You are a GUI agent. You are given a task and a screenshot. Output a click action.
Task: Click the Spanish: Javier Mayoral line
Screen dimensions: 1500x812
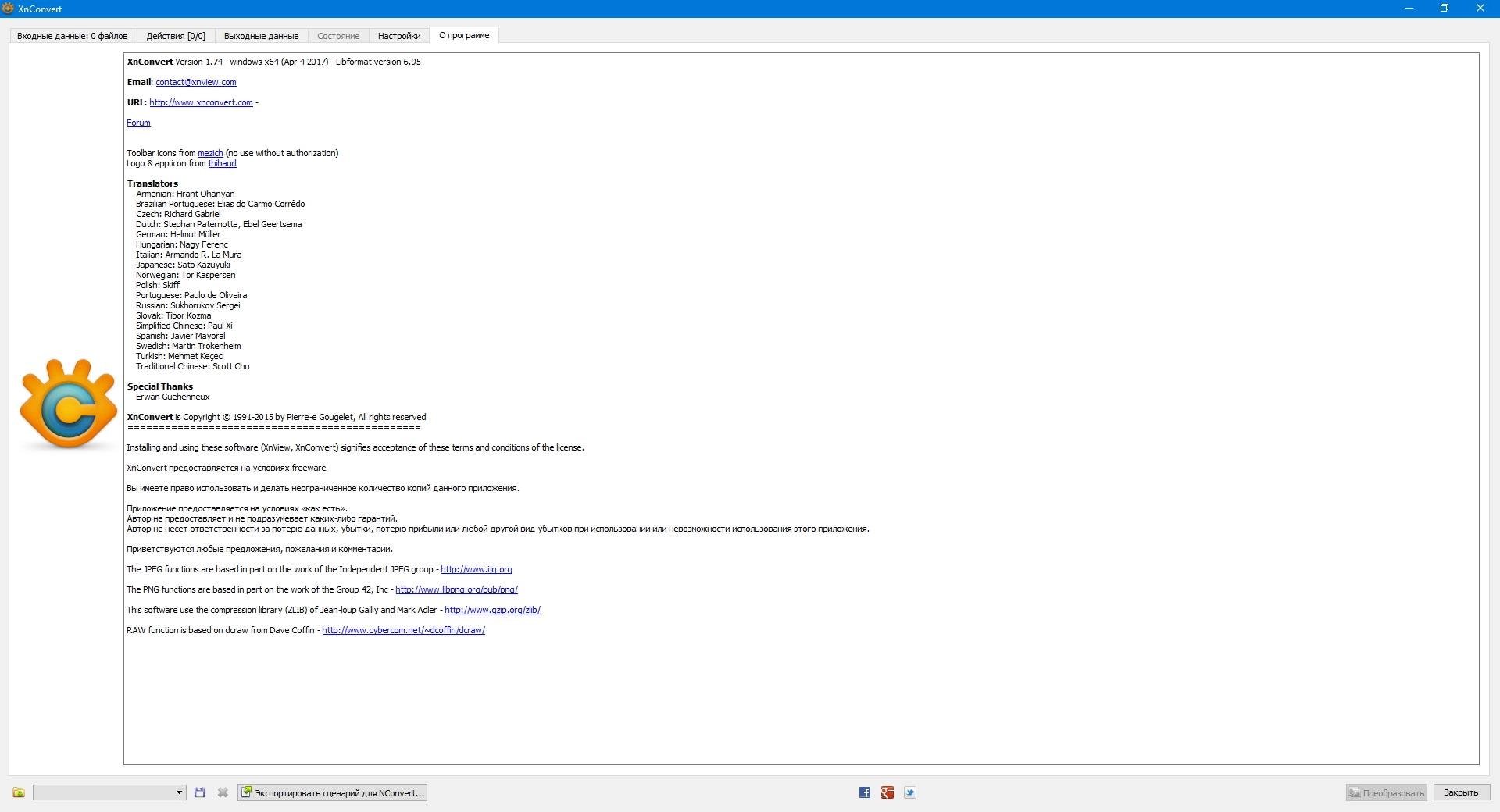click(180, 336)
